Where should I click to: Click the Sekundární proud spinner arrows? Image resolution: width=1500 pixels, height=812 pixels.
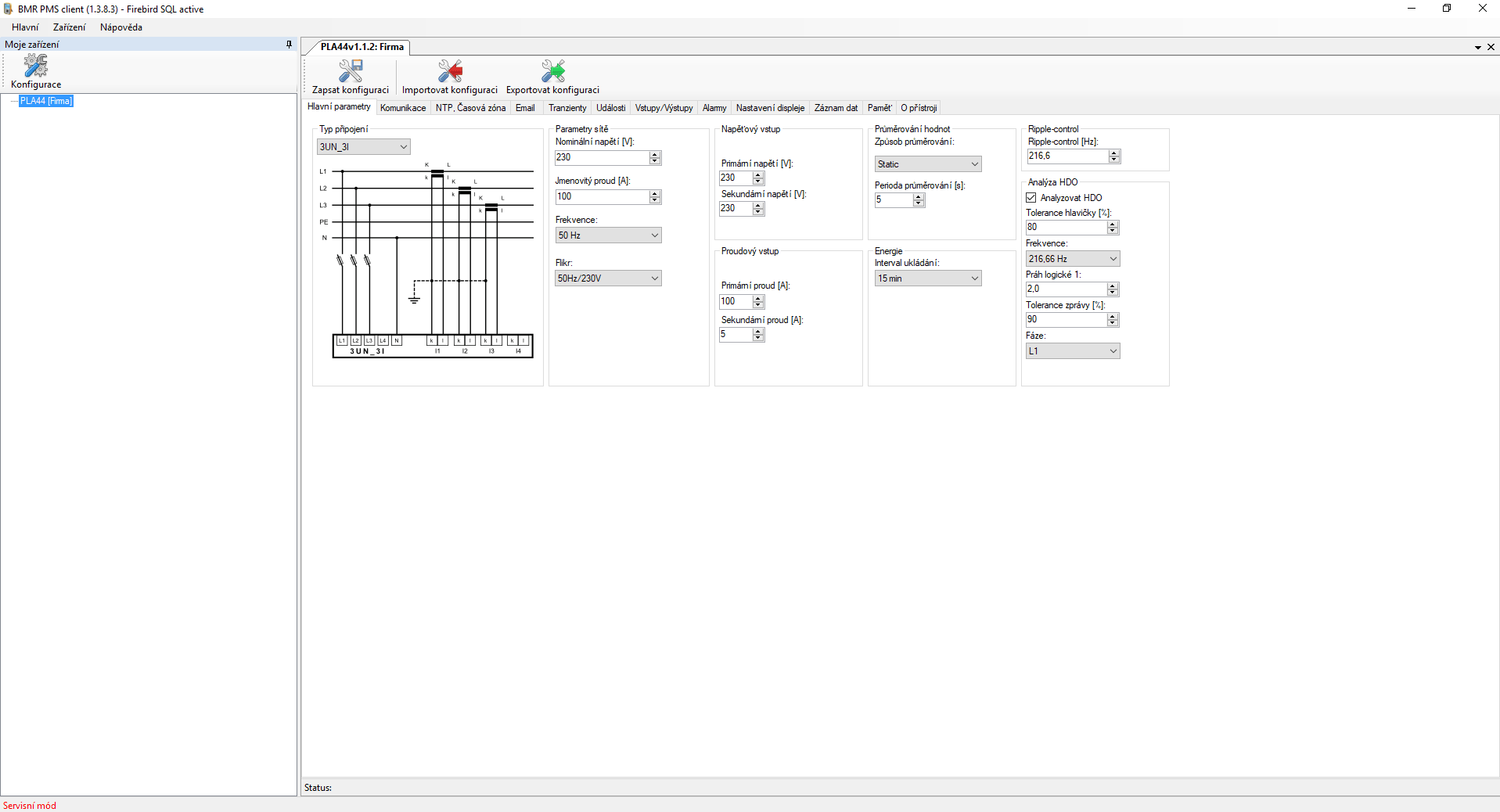[x=758, y=335]
